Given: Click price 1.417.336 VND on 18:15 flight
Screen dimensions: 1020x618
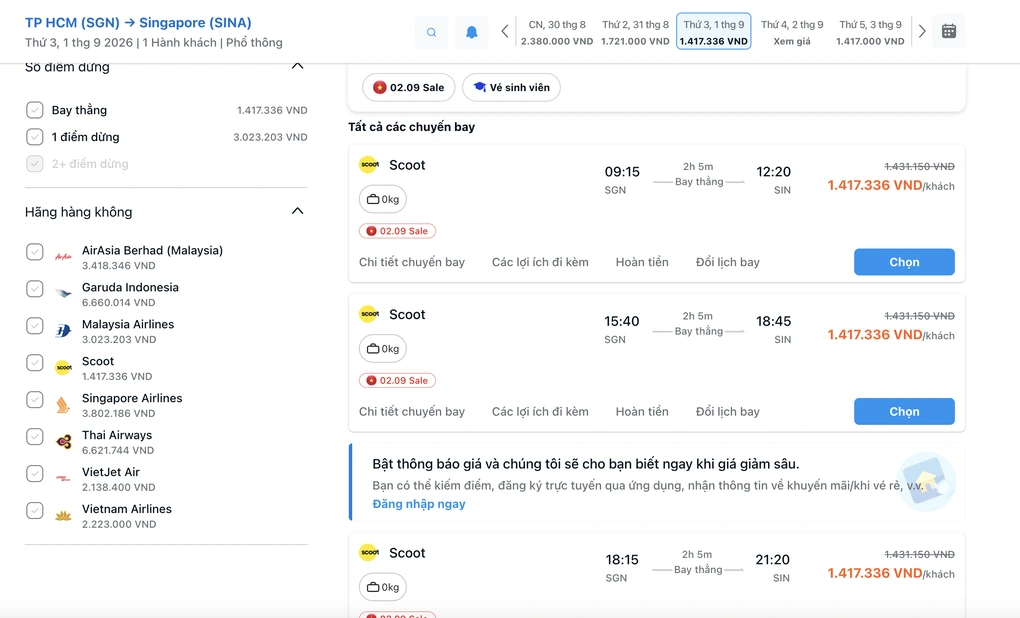Looking at the screenshot, I should 874,573.
